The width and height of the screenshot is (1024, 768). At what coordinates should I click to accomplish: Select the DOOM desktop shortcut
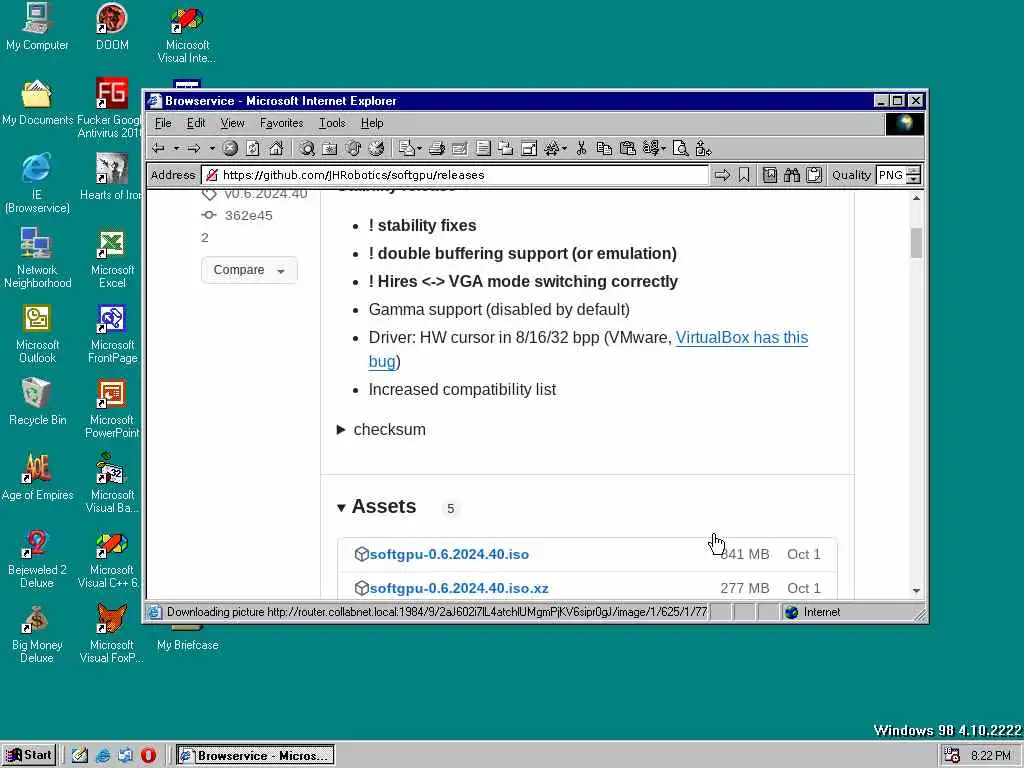tap(112, 27)
